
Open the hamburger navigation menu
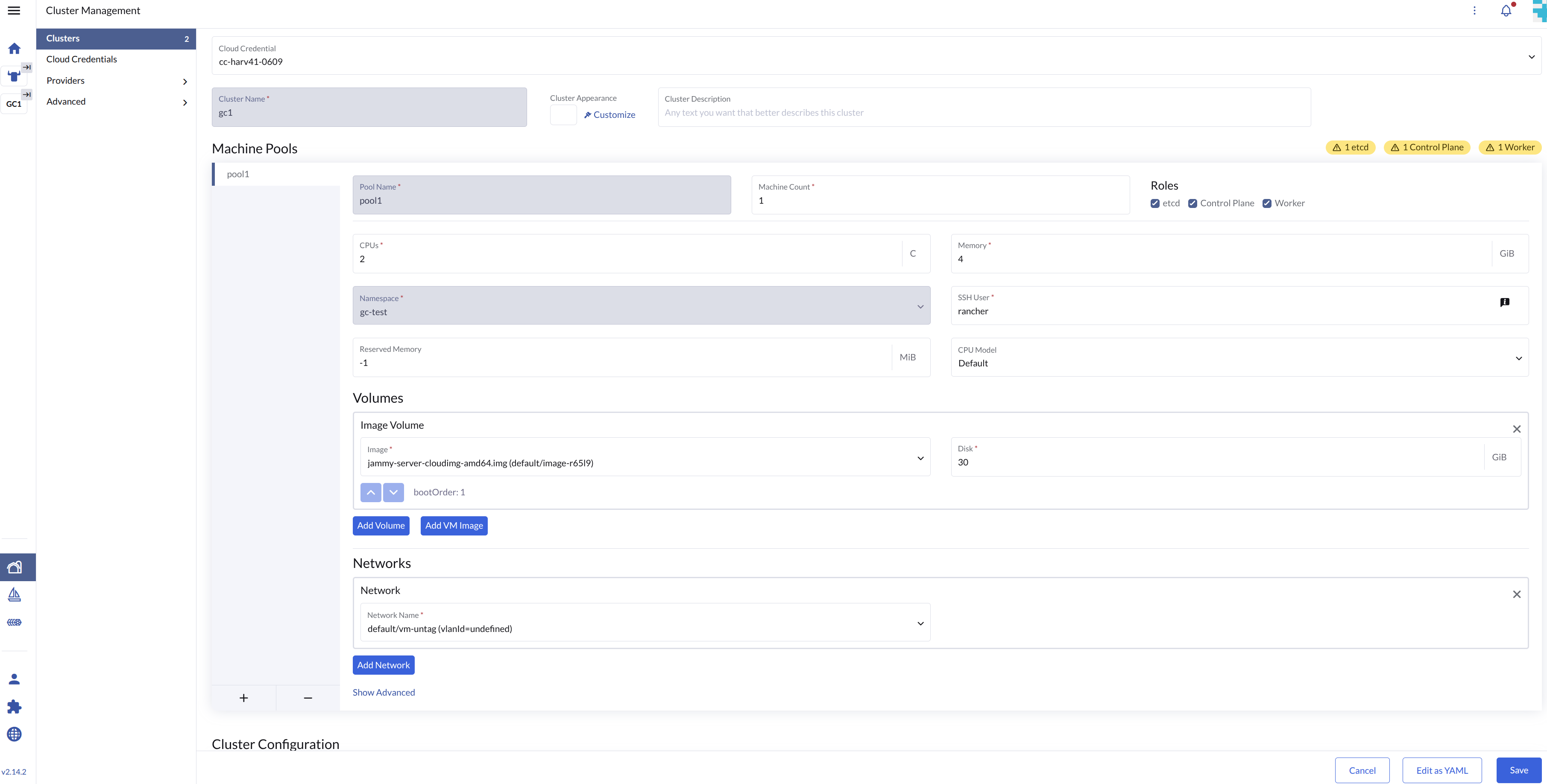click(x=14, y=10)
